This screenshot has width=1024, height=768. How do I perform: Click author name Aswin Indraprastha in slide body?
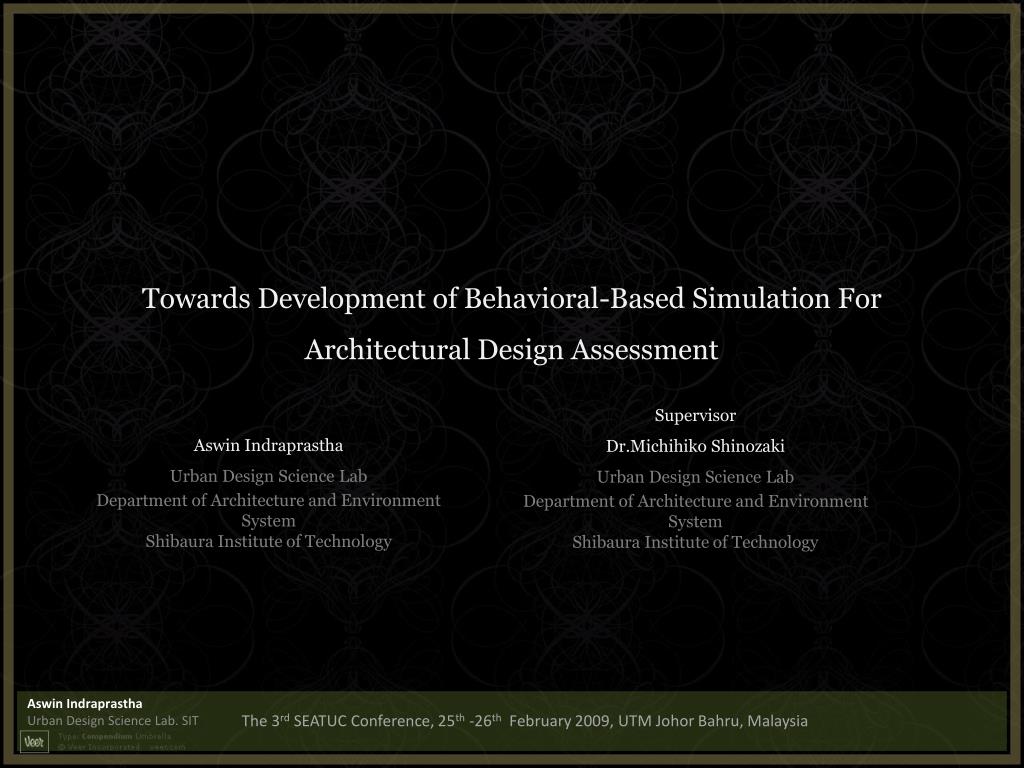(x=268, y=445)
